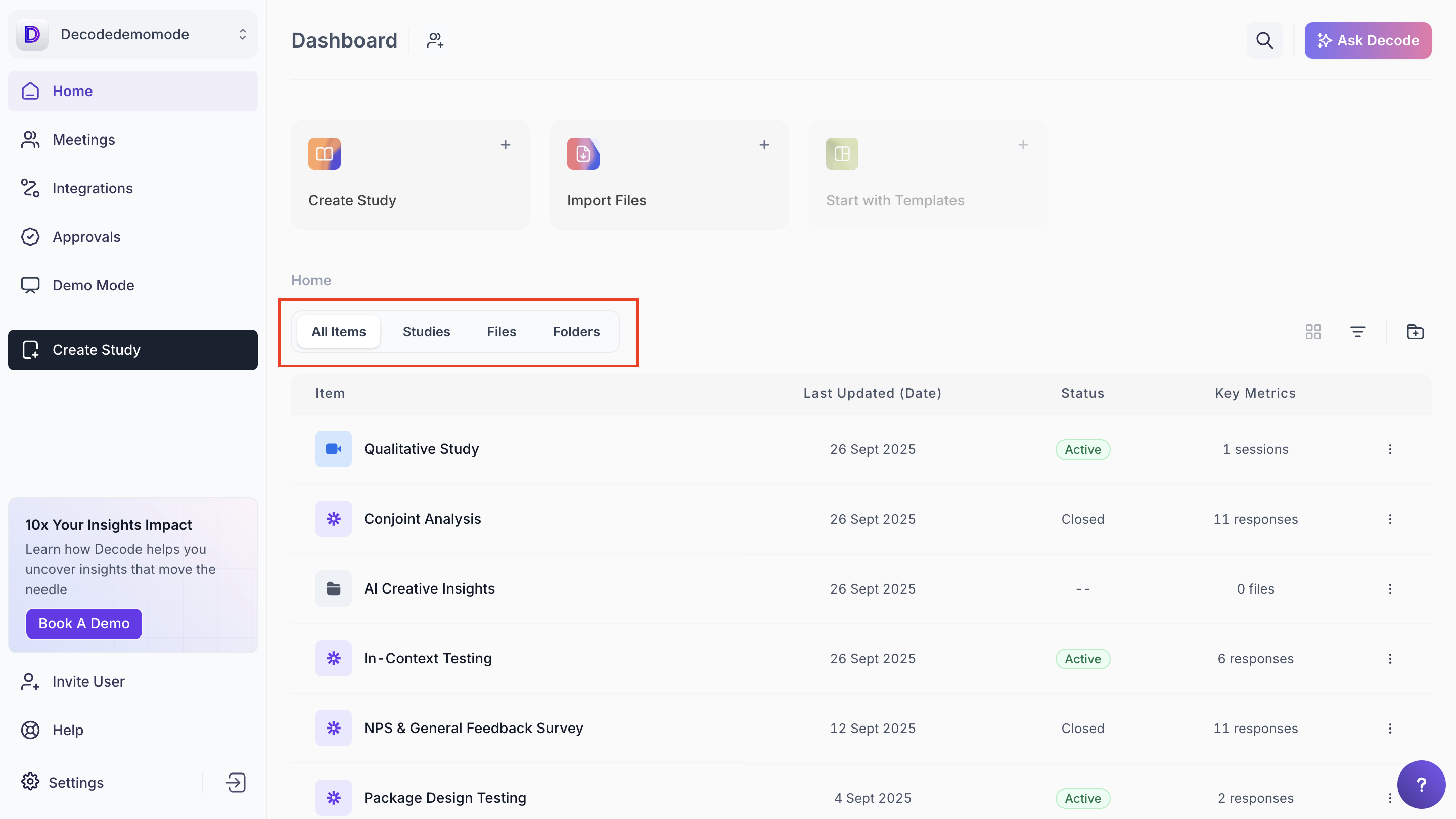Open the AI Creative Insights folder icon
The width and height of the screenshot is (1456, 819).
coord(333,588)
